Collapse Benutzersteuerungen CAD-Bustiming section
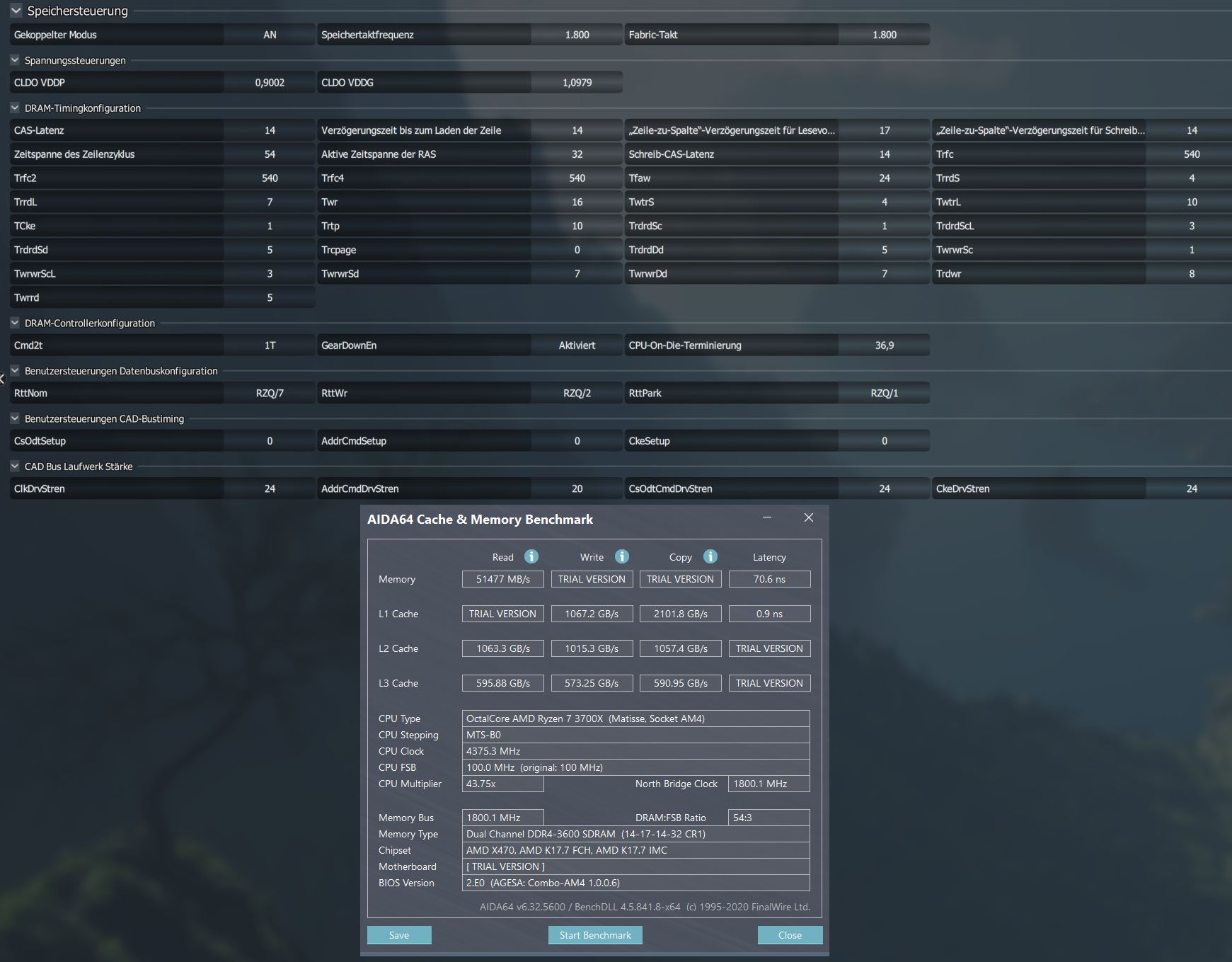This screenshot has height=962, width=1232. pyautogui.click(x=15, y=418)
